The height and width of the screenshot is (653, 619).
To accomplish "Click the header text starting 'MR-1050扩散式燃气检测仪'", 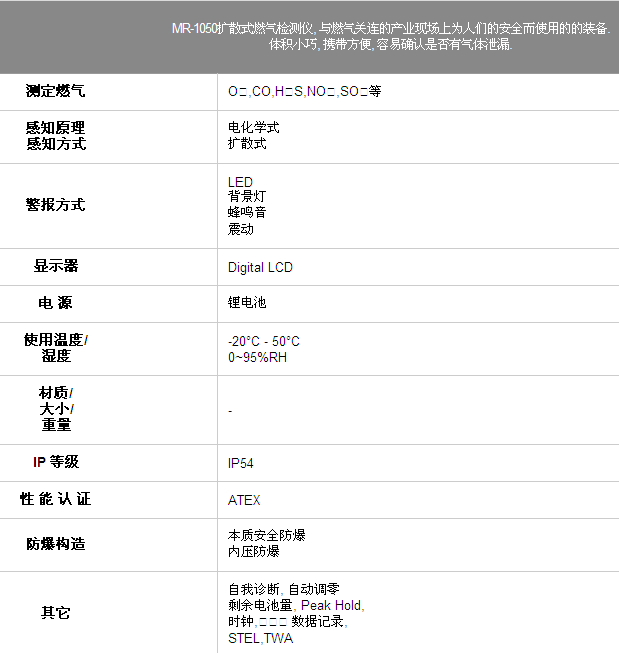I will [391, 28].
